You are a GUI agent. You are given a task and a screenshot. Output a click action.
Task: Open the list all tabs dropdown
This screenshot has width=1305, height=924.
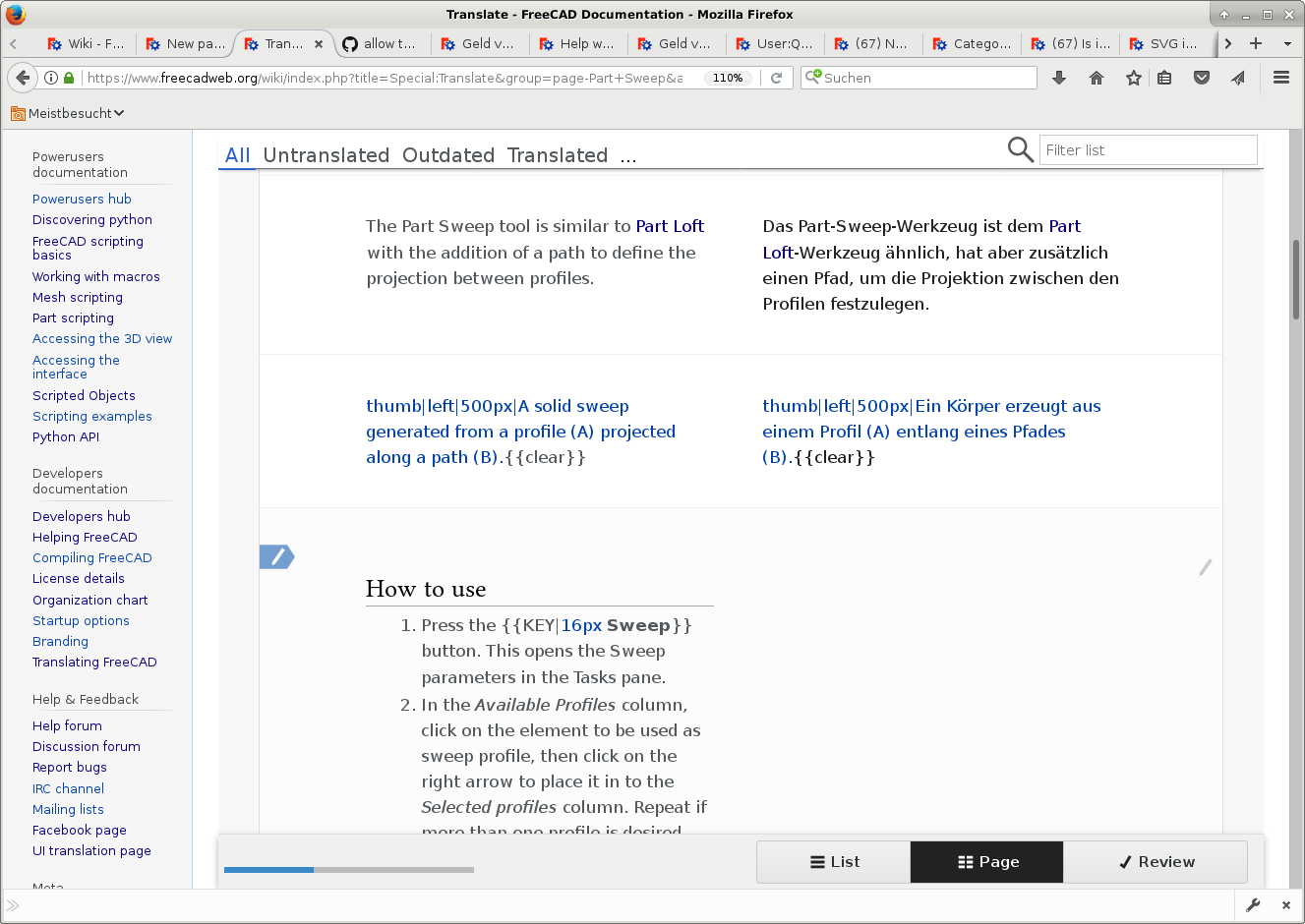(x=1287, y=43)
